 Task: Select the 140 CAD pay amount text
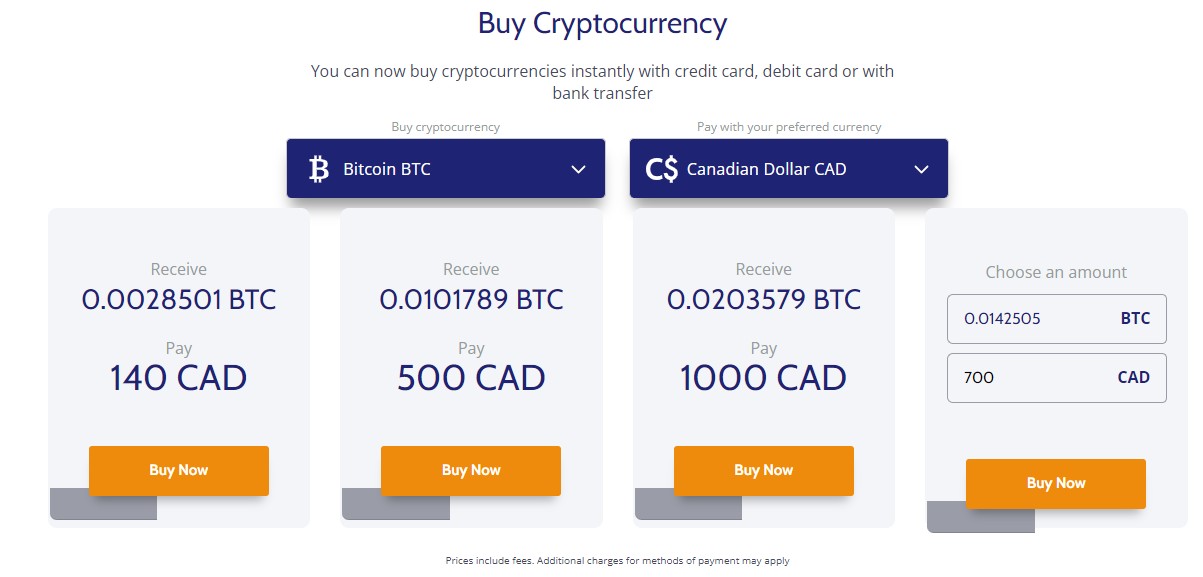pos(178,378)
